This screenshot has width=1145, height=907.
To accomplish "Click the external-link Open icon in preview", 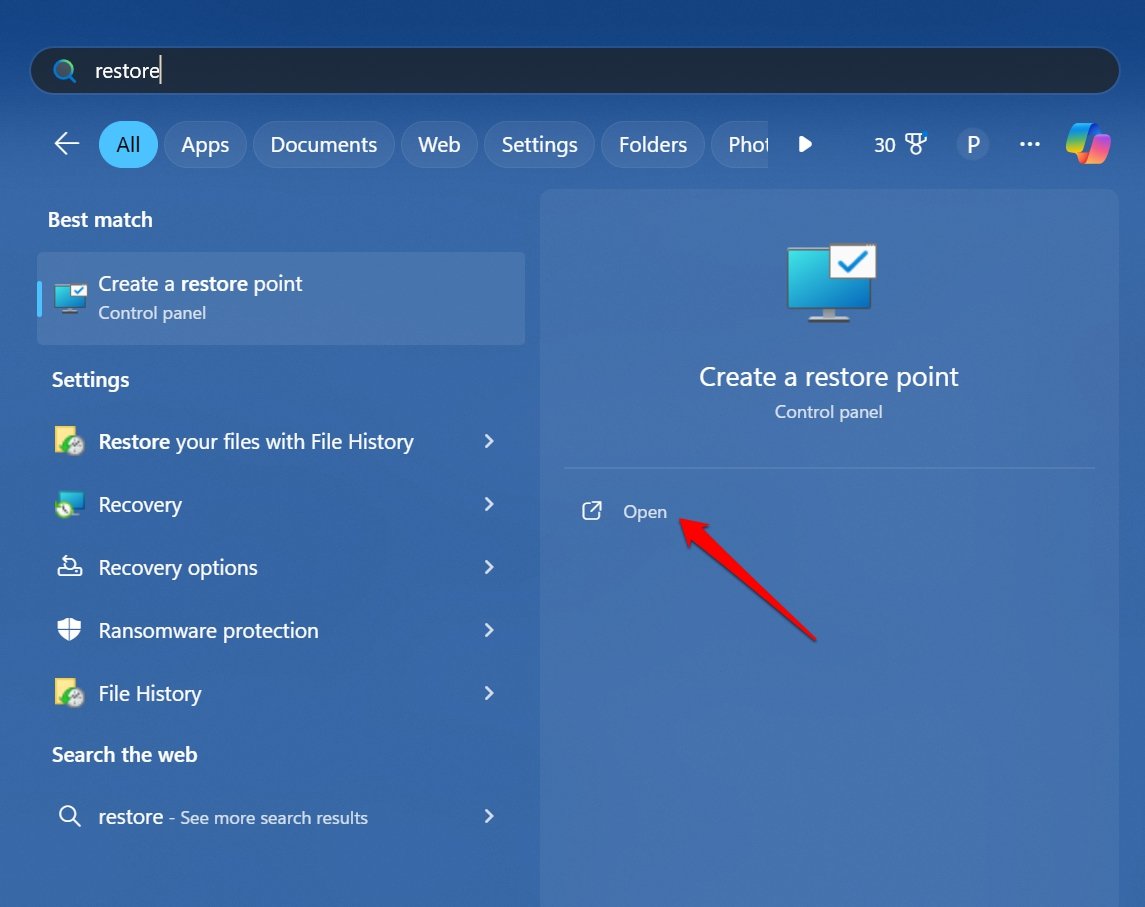I will (x=591, y=511).
